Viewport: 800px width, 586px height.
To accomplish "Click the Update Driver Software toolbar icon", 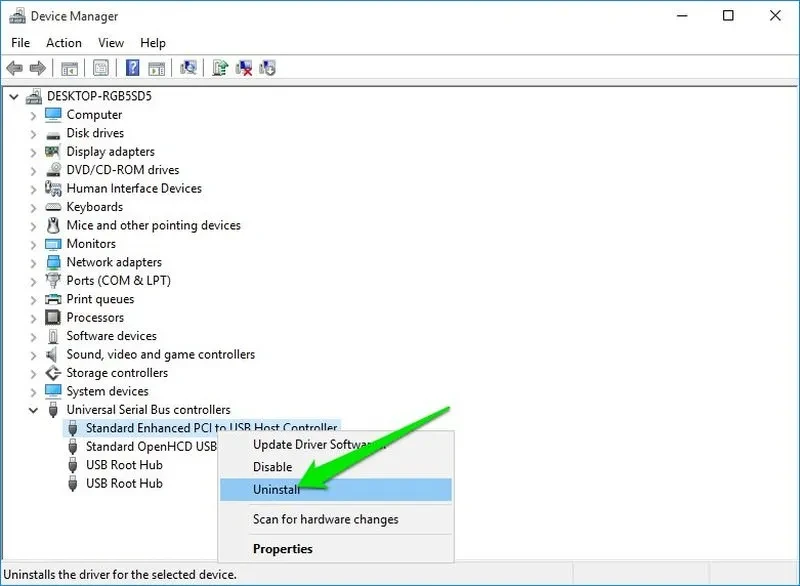I will (x=219, y=68).
